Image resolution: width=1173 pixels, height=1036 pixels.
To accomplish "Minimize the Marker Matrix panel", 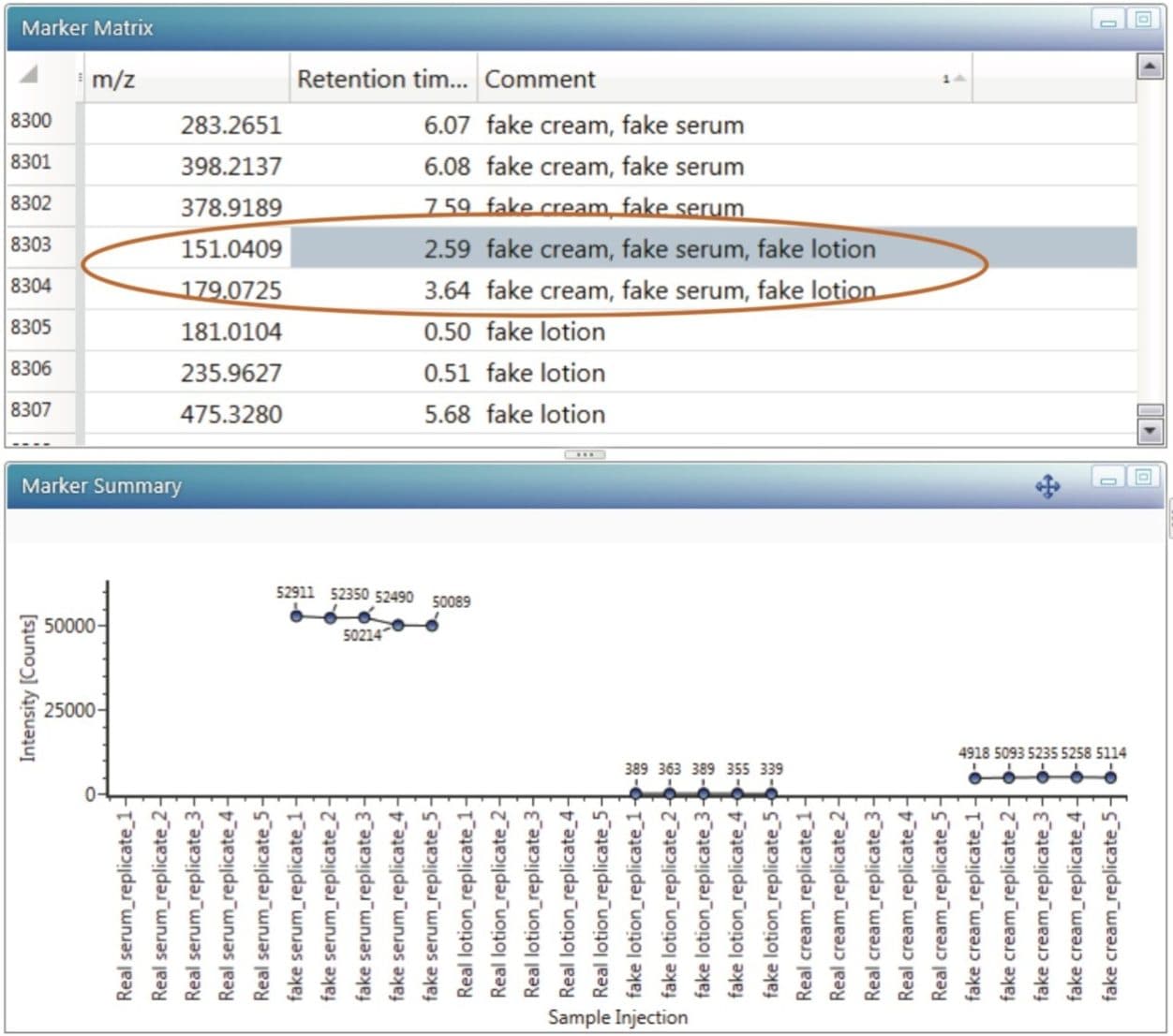I will point(1106,20).
